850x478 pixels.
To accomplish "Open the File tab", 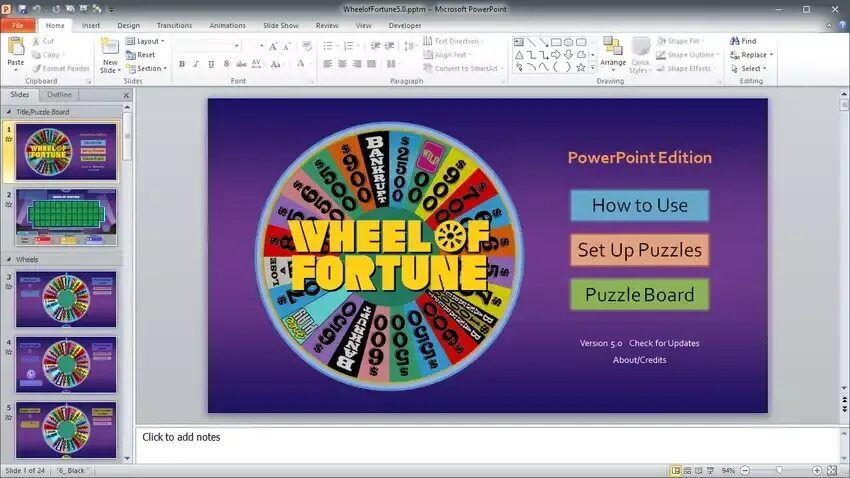I will [x=18, y=25].
